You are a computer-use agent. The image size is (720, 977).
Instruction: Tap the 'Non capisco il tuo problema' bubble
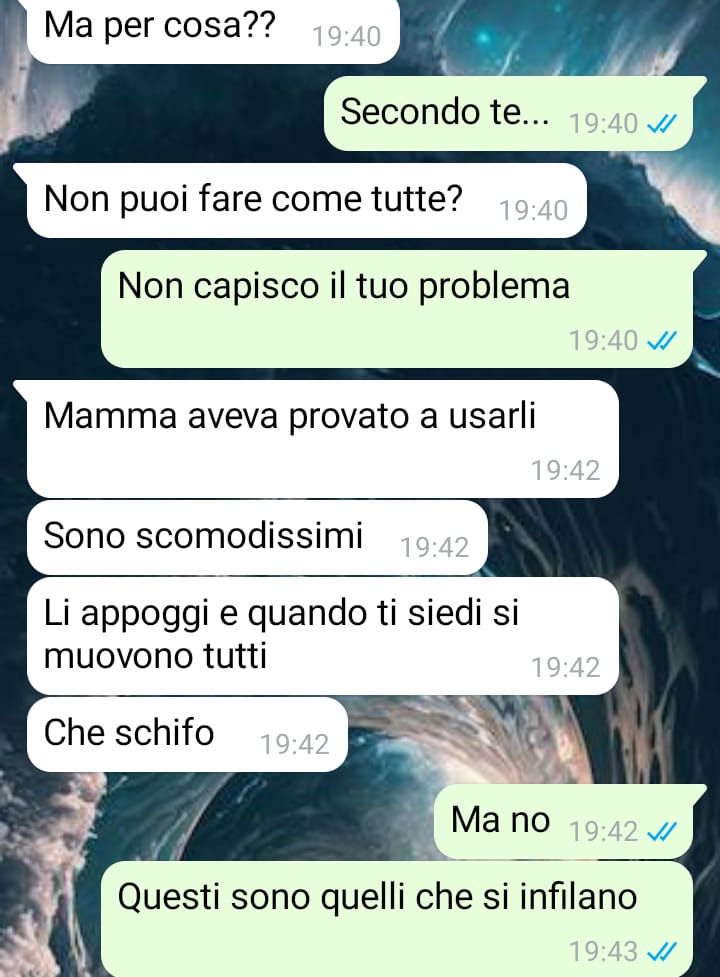[397, 309]
